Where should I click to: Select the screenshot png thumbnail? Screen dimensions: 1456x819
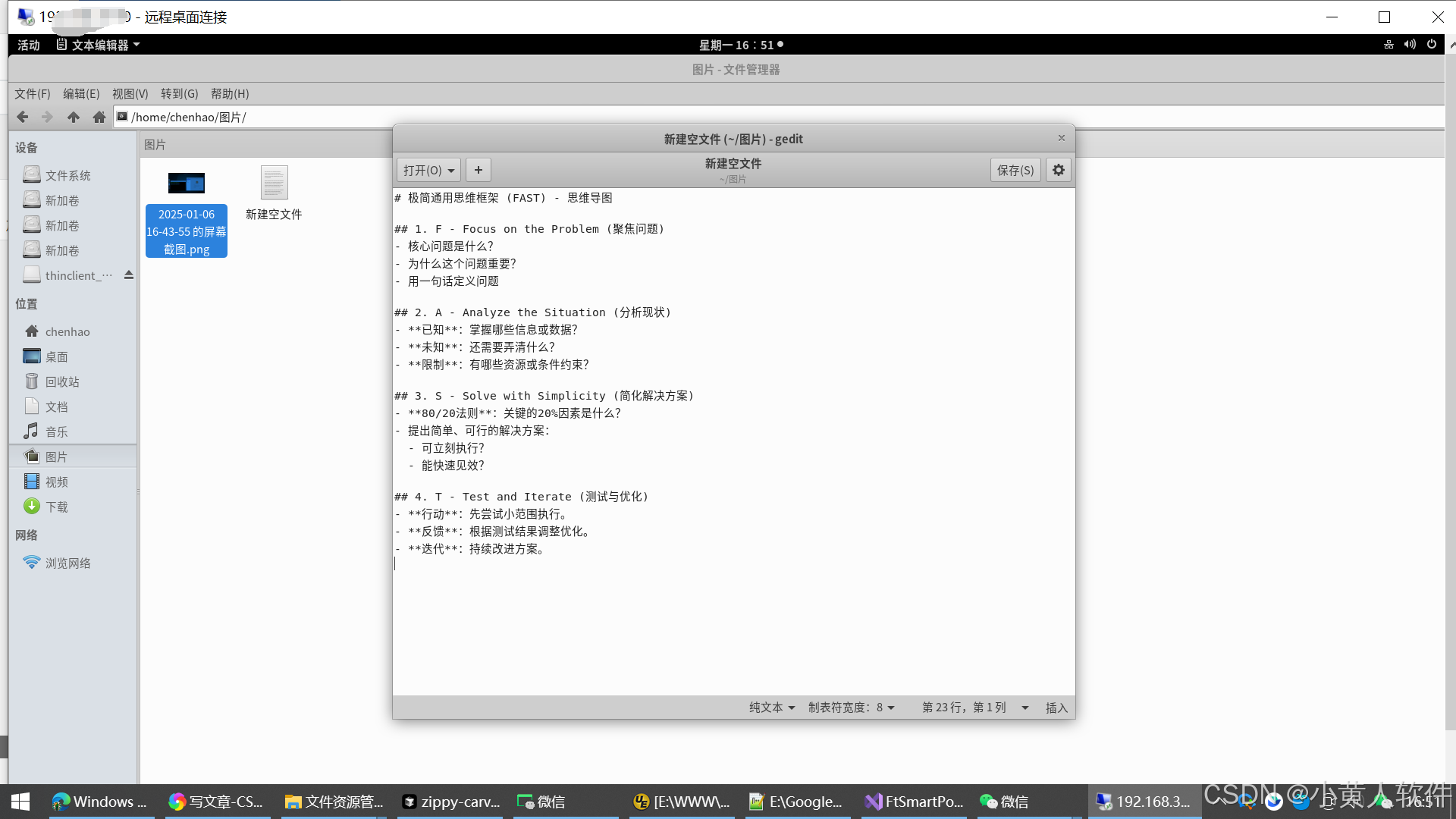click(187, 184)
